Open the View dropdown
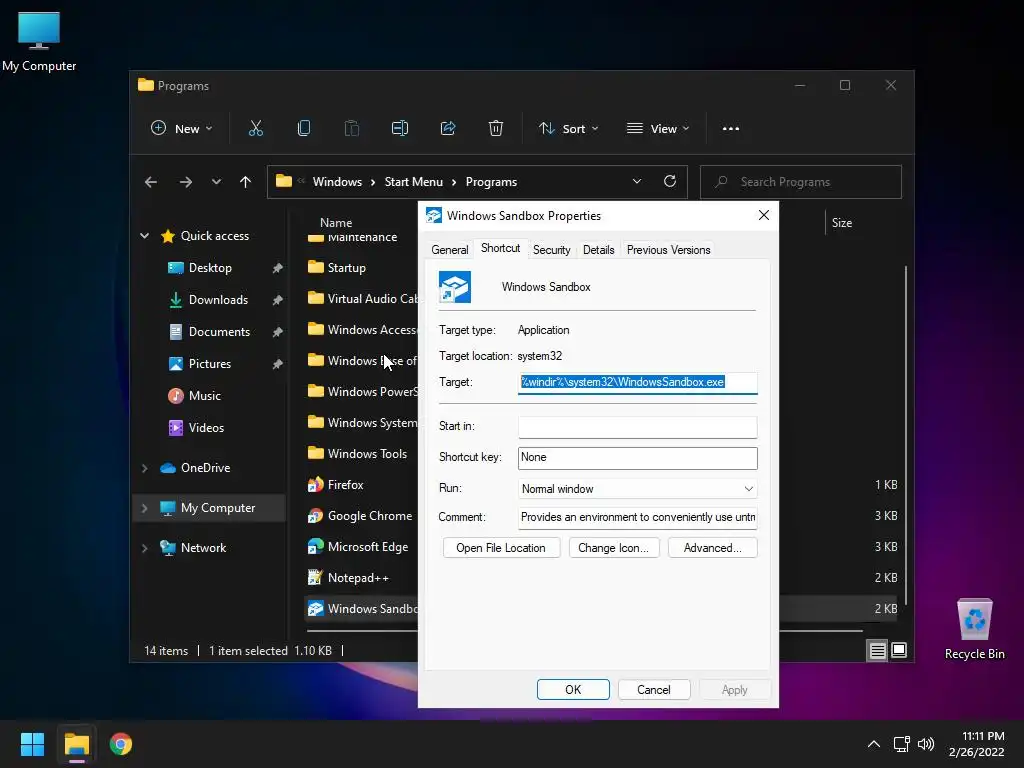This screenshot has height=768, width=1024. [658, 129]
